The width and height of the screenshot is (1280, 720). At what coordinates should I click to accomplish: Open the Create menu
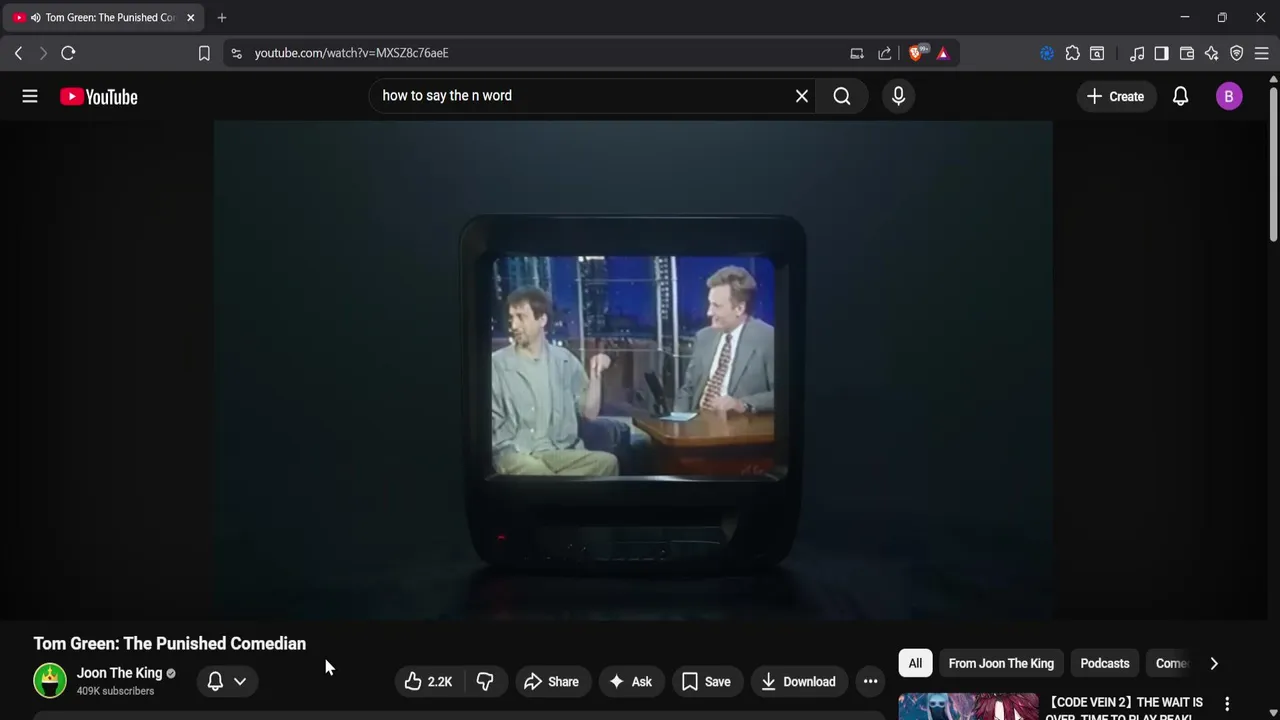1115,96
